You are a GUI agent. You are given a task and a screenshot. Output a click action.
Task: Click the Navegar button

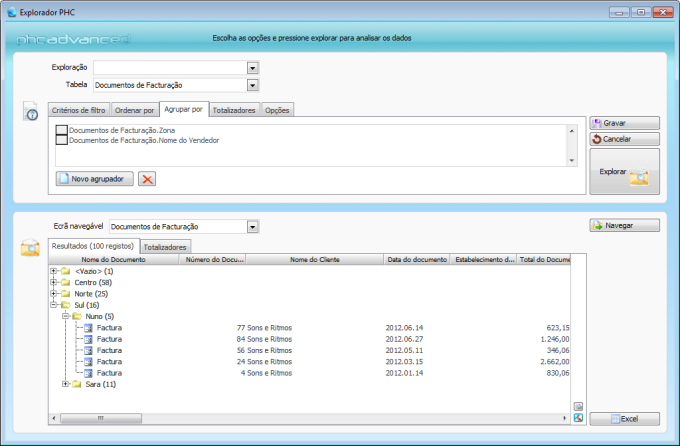click(x=624, y=225)
